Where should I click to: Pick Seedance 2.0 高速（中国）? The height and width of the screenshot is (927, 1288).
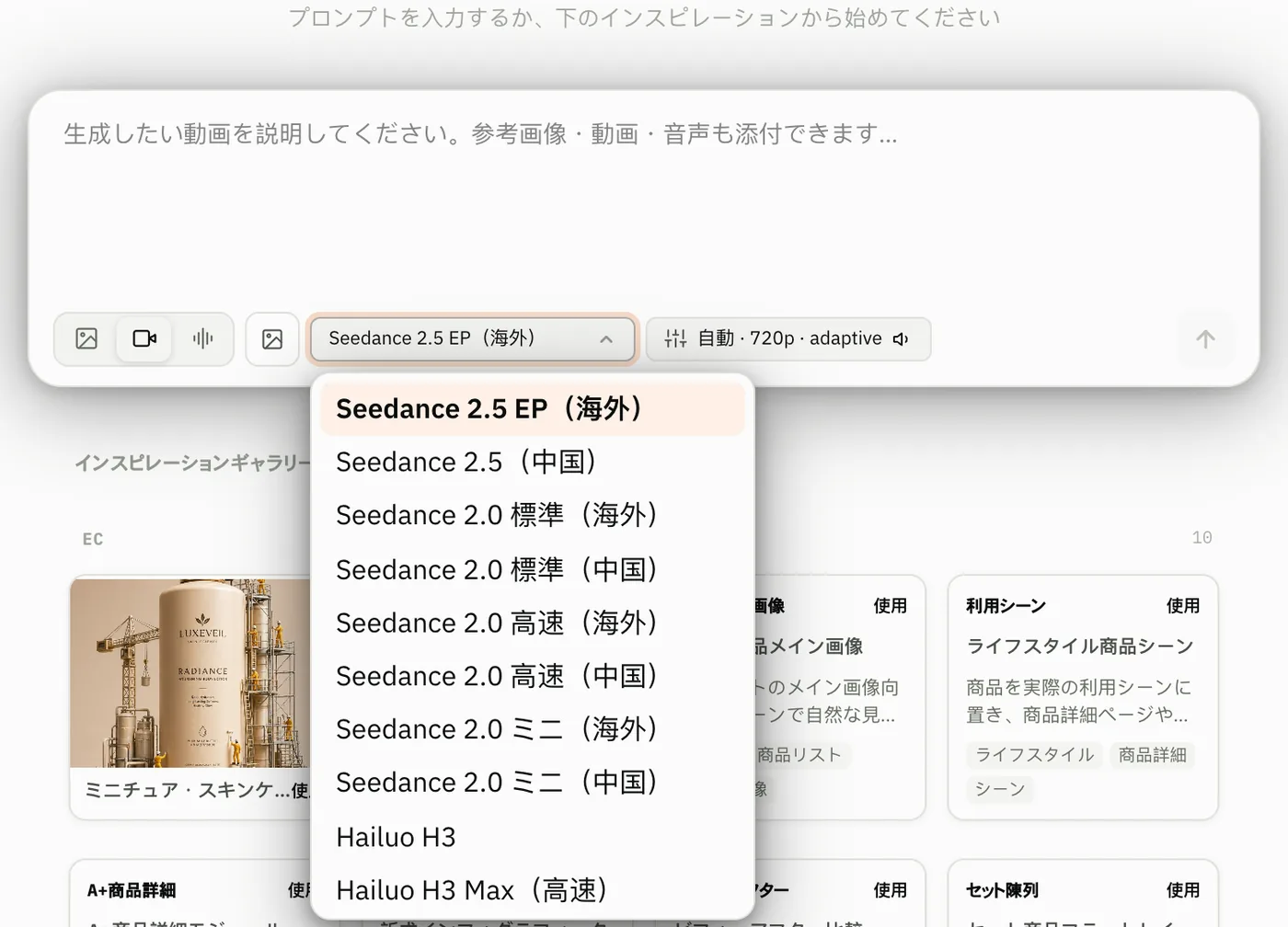[532, 676]
